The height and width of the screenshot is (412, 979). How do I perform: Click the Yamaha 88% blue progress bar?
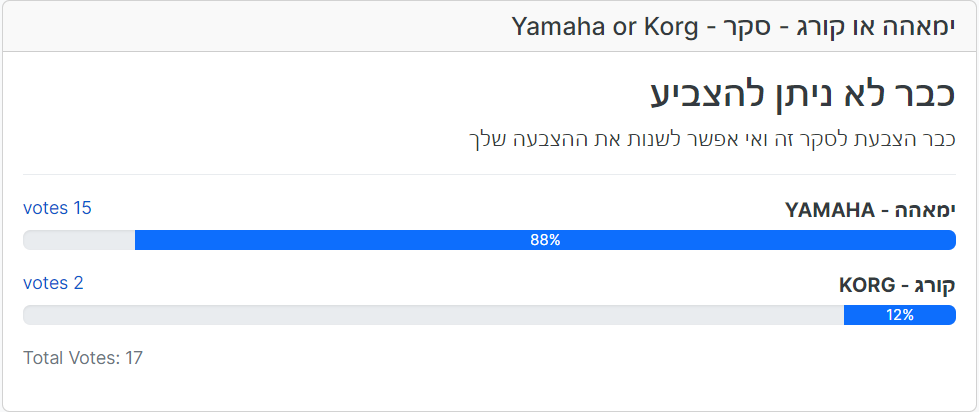pyautogui.click(x=545, y=240)
